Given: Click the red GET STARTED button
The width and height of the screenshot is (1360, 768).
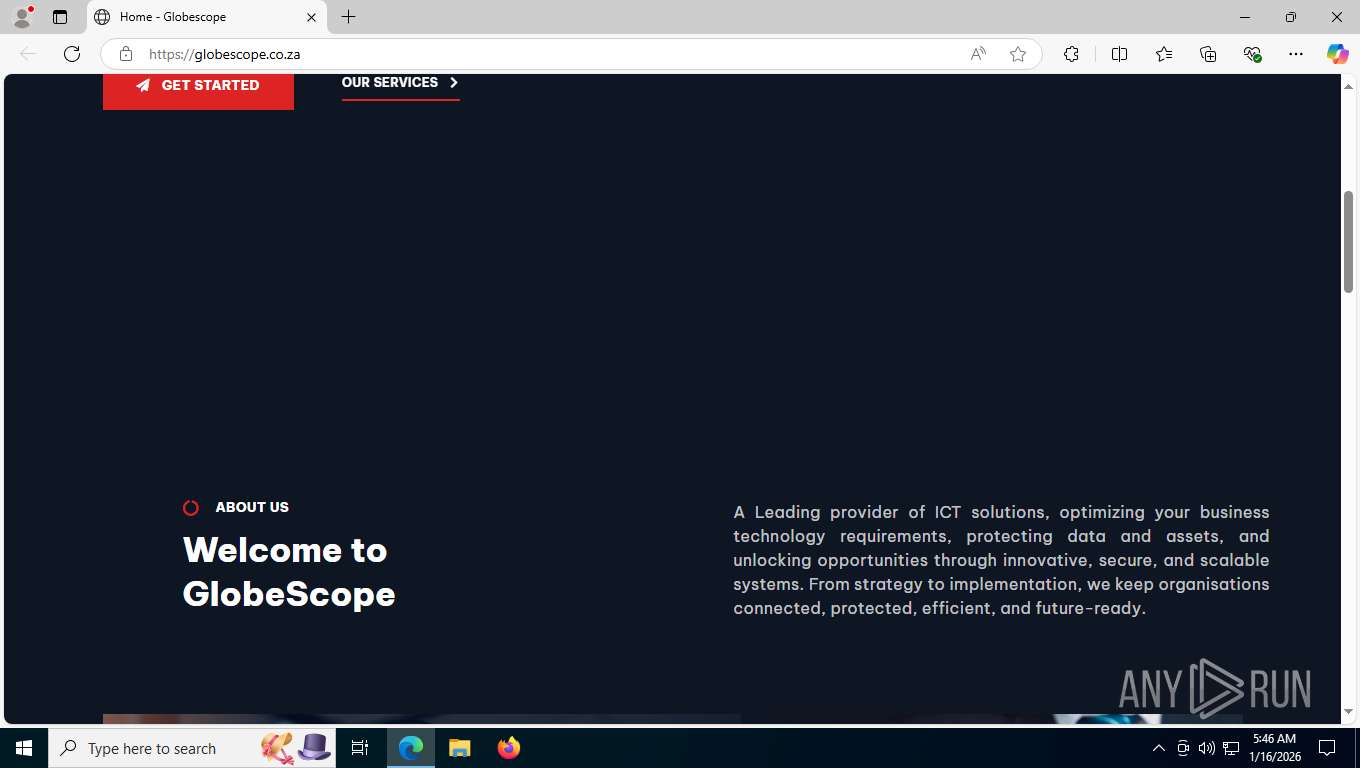Looking at the screenshot, I should 198,91.
